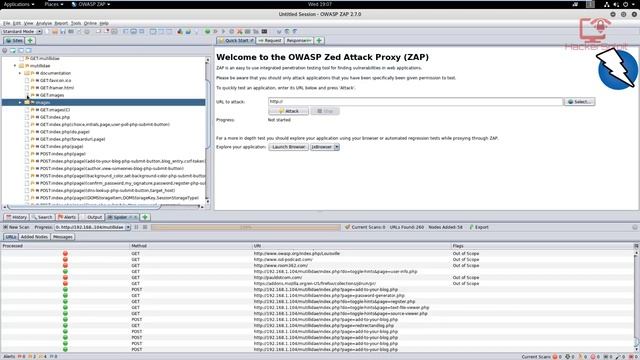Switch to the Request tab
The height and width of the screenshot is (360, 640).
click(x=270, y=40)
